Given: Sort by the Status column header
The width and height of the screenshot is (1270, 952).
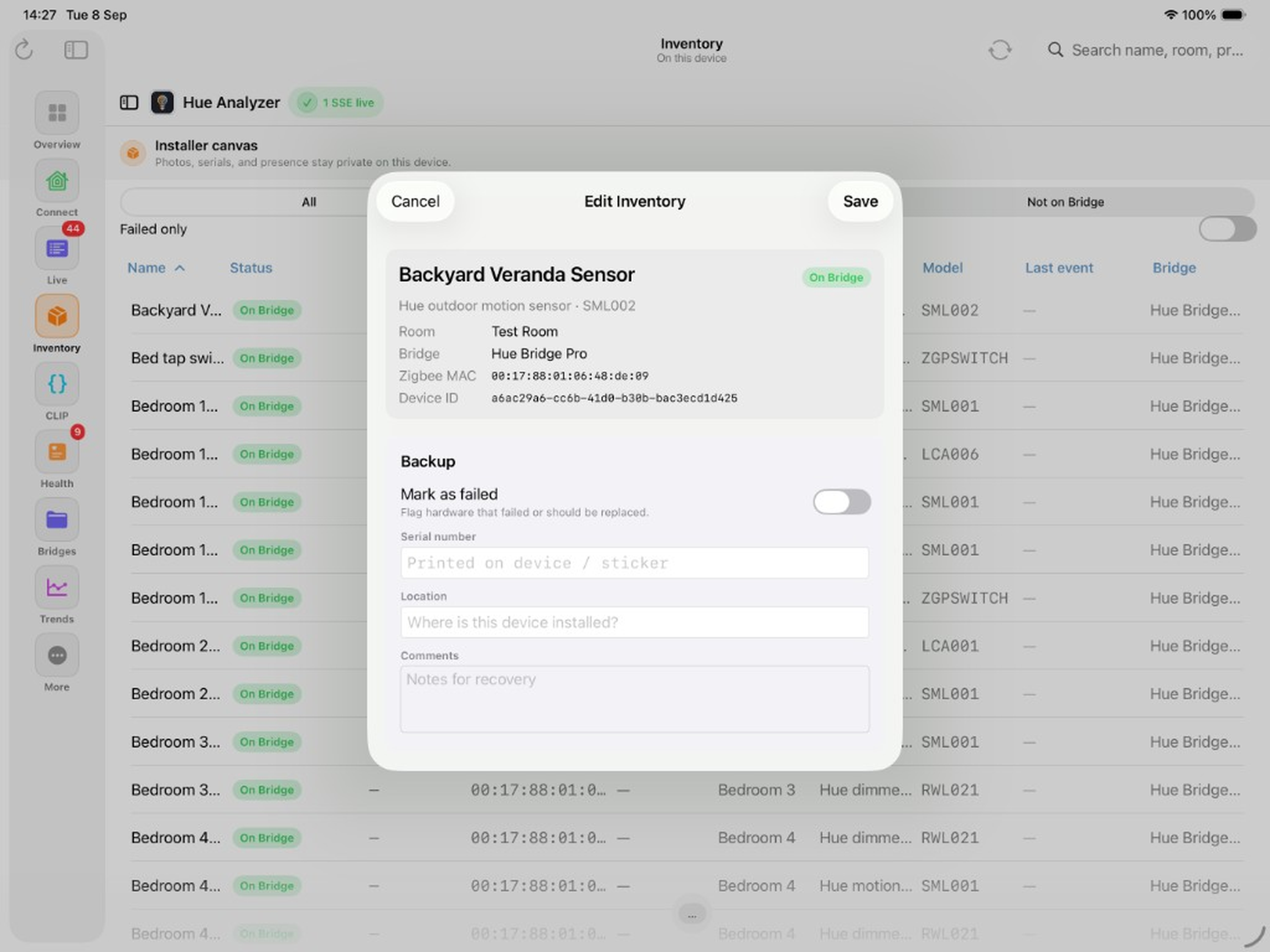Looking at the screenshot, I should 251,268.
